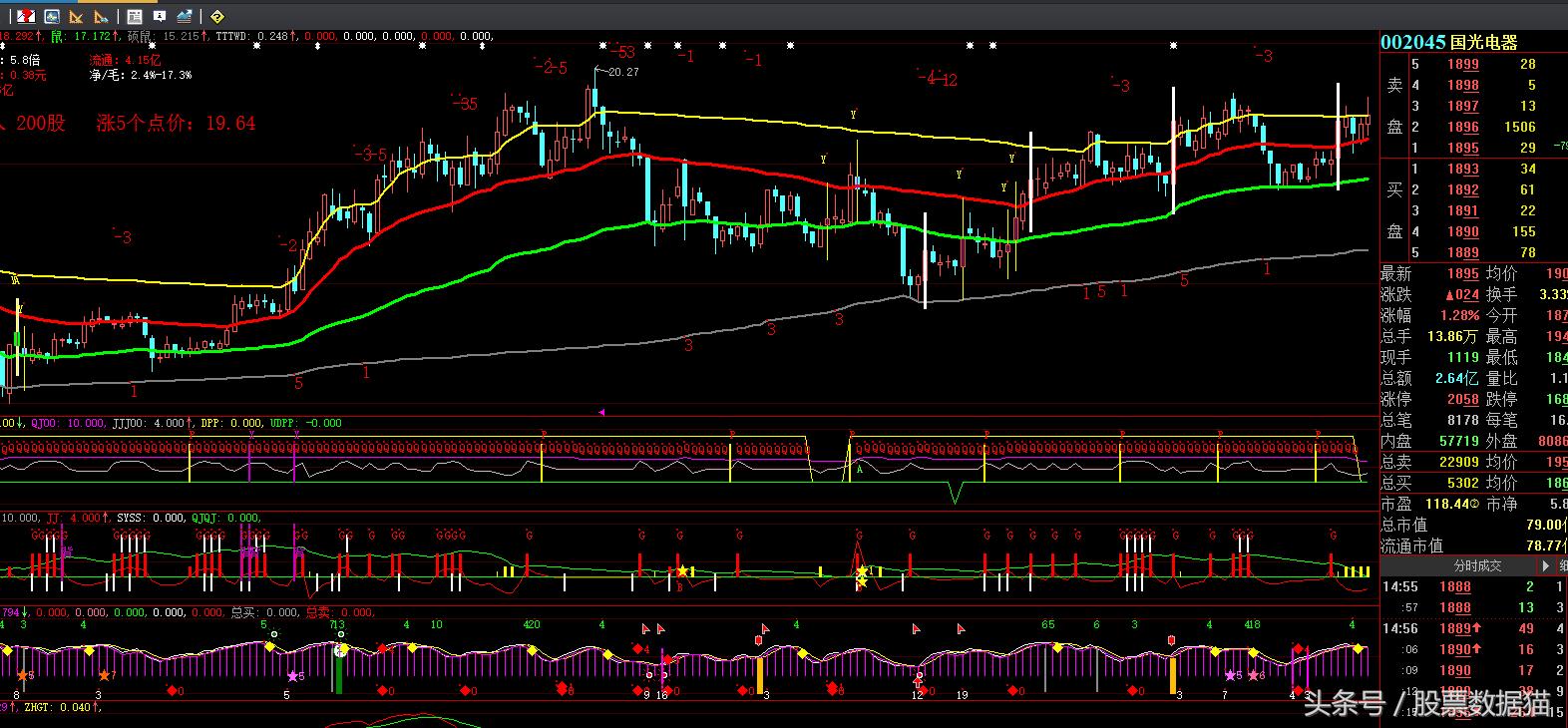Click the UDPP: -0.000 indicator label
This screenshot has height=728, width=1568.
point(305,423)
